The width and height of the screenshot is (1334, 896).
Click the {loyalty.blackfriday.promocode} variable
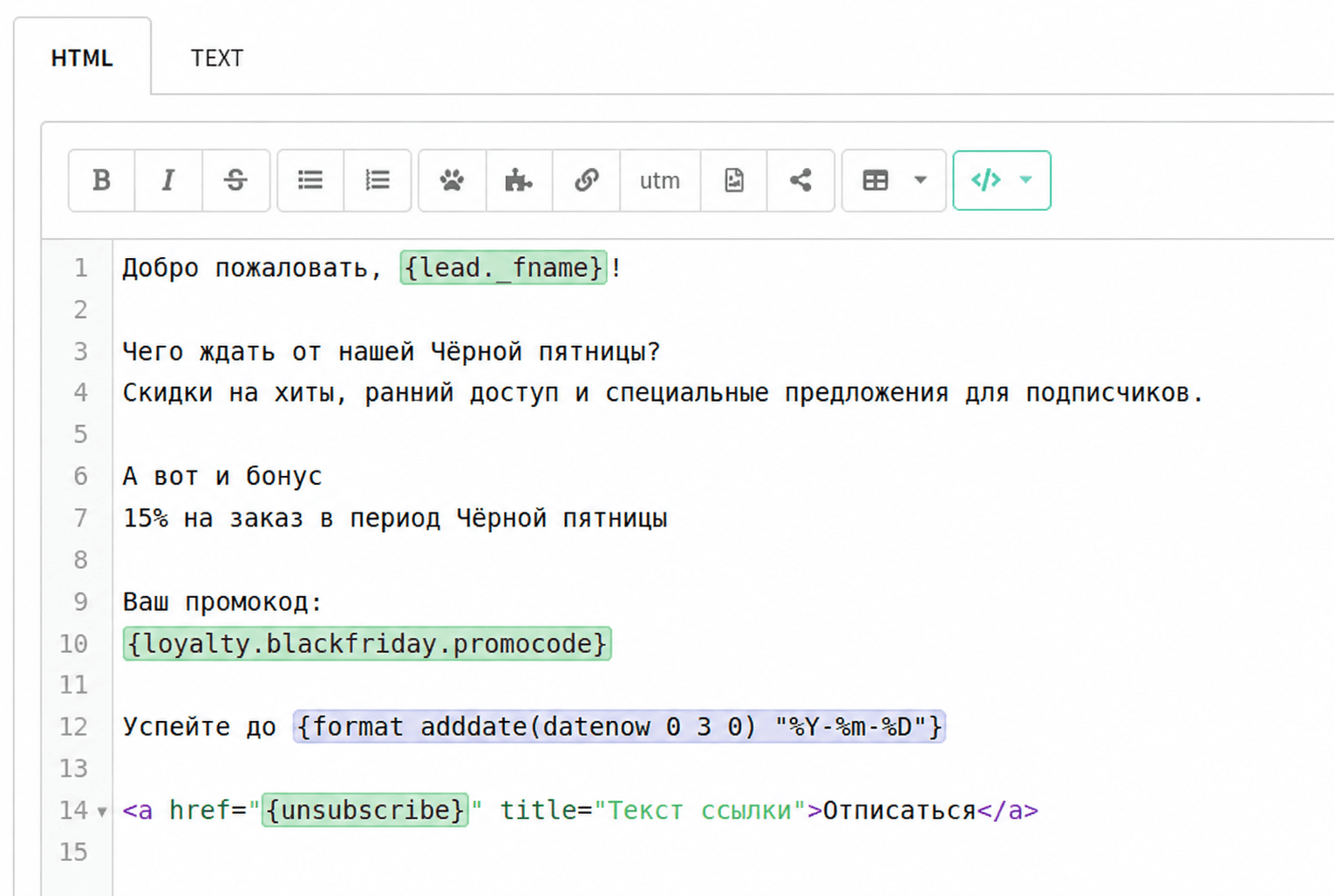tap(367, 643)
